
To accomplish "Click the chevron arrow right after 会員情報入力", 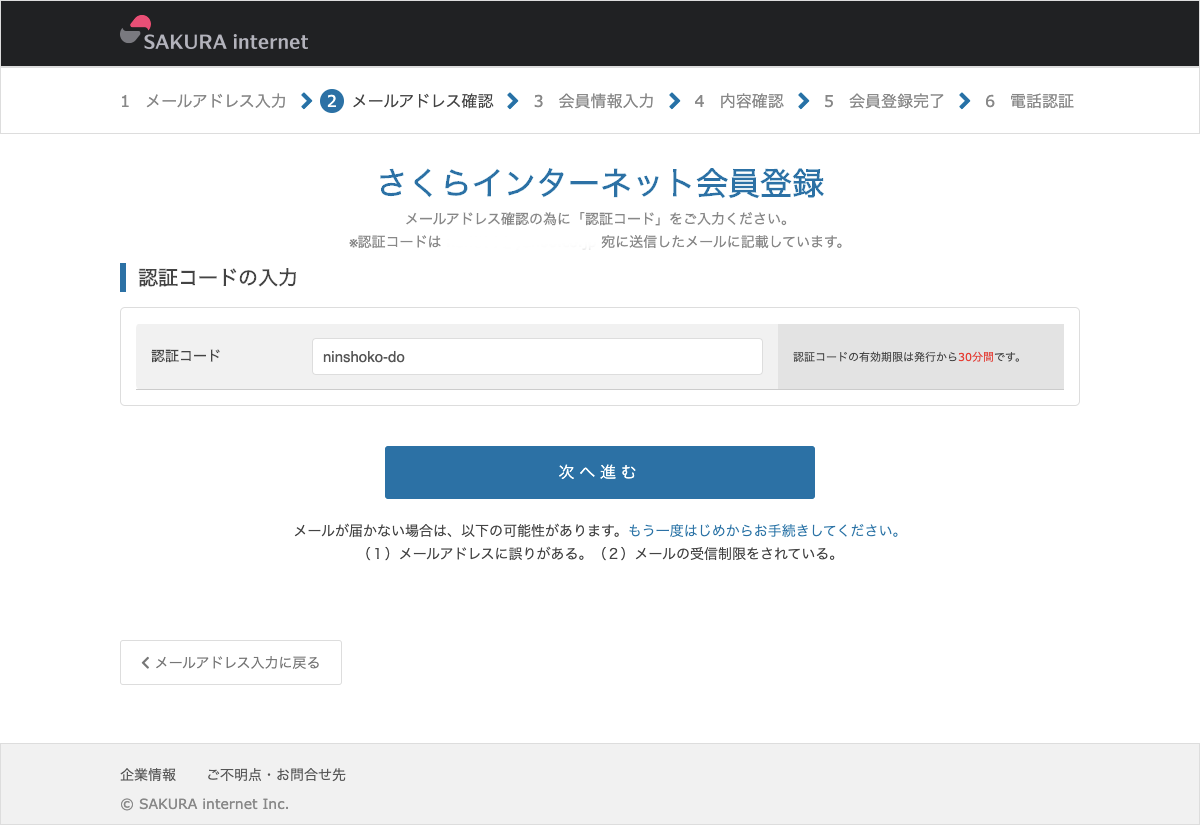I will [x=674, y=101].
